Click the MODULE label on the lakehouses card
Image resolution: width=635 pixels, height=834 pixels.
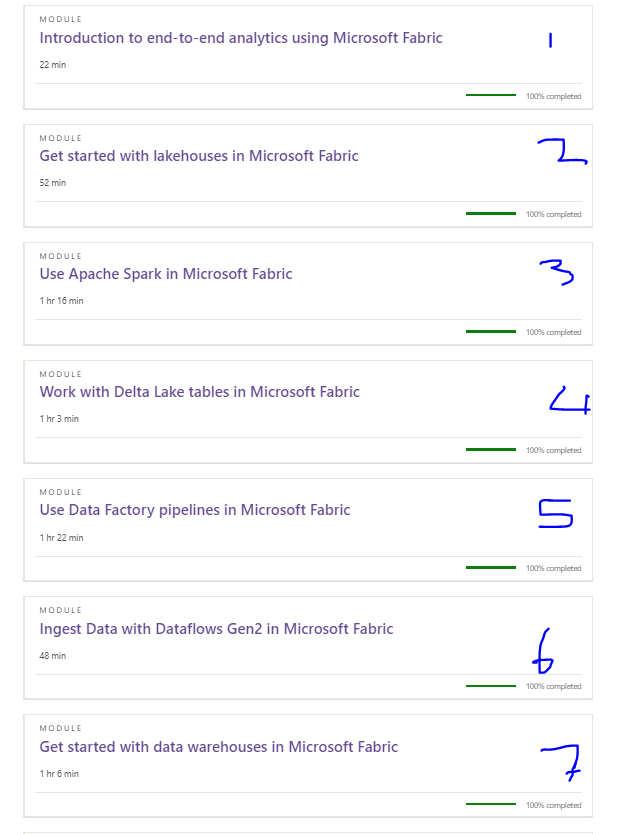(60, 137)
